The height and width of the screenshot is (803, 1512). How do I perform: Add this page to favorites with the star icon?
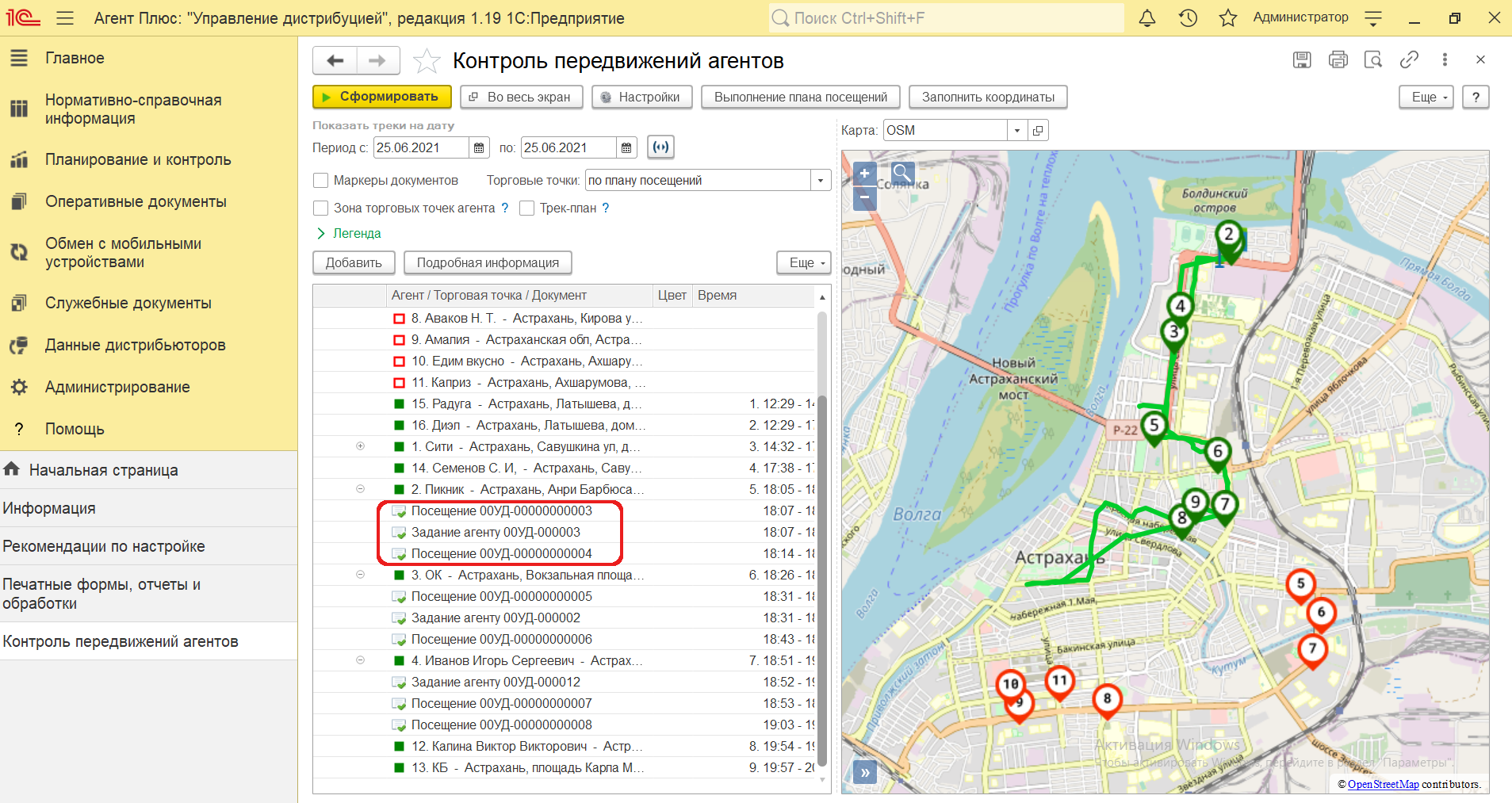coord(427,60)
